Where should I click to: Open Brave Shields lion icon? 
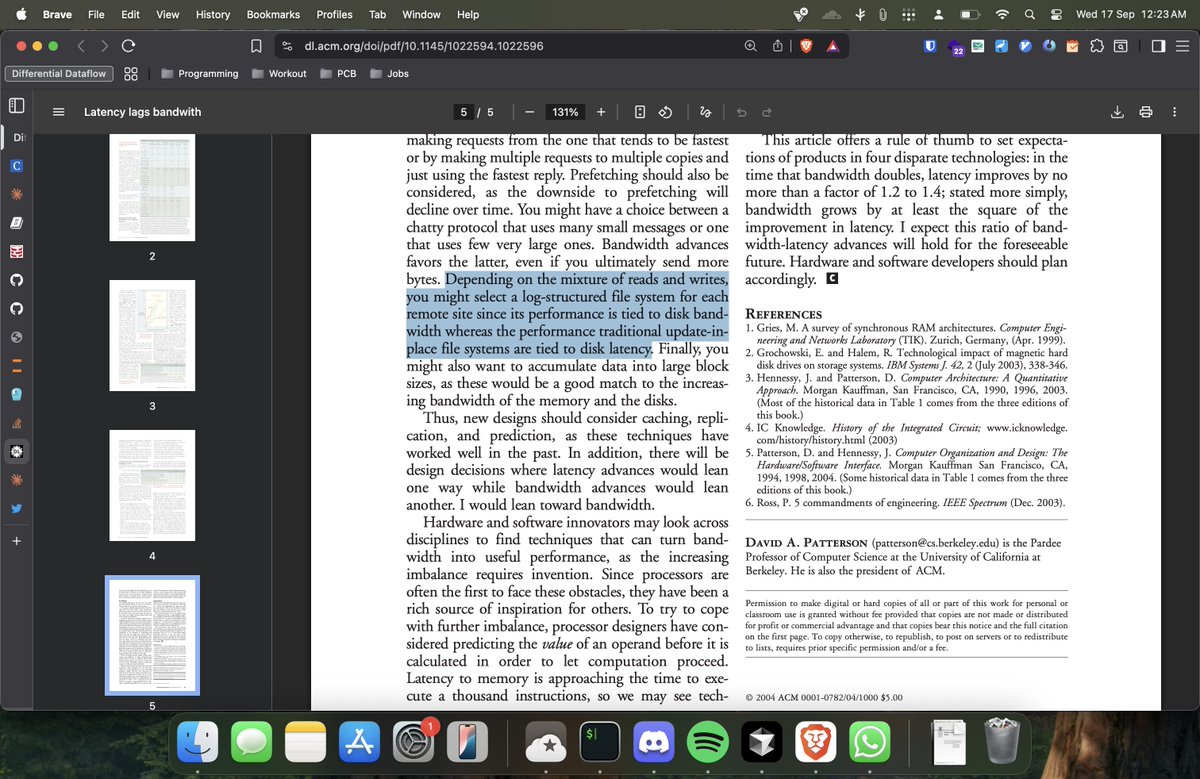tap(806, 46)
